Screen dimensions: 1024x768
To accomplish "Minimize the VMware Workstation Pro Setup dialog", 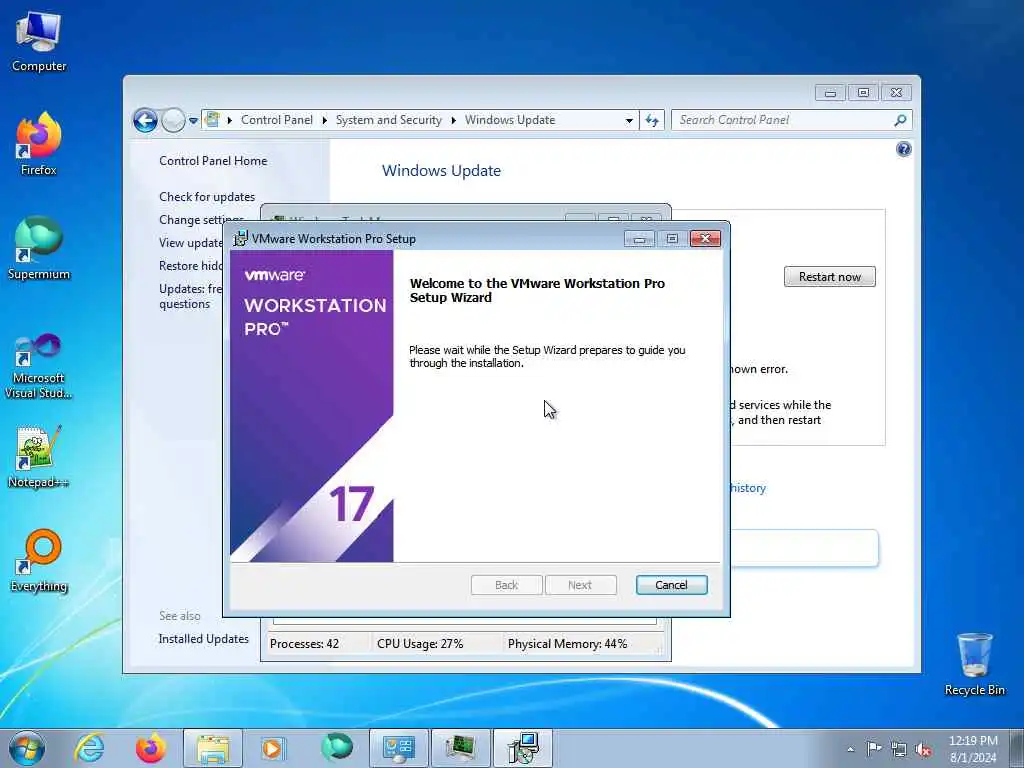I will [x=639, y=238].
